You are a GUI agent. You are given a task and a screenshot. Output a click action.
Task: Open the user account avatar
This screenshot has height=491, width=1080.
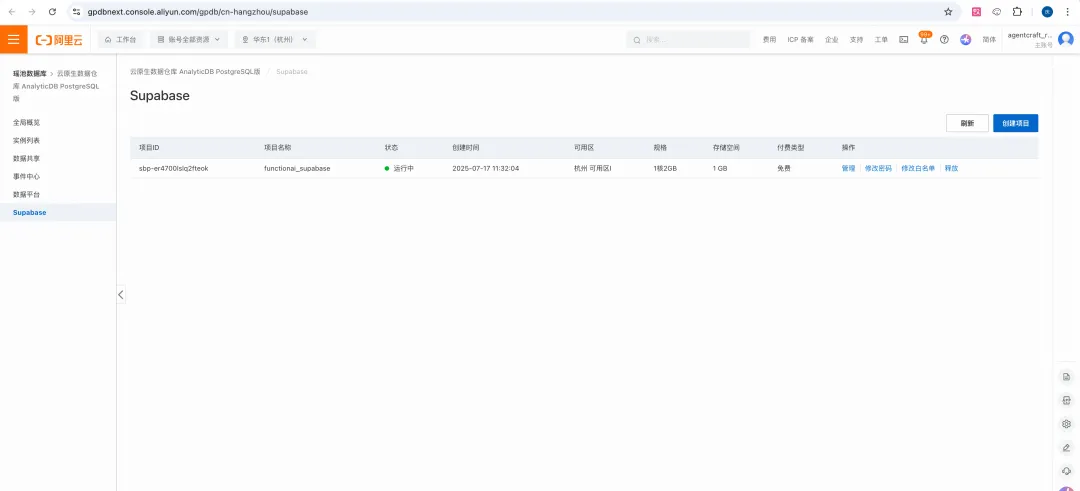(1066, 39)
